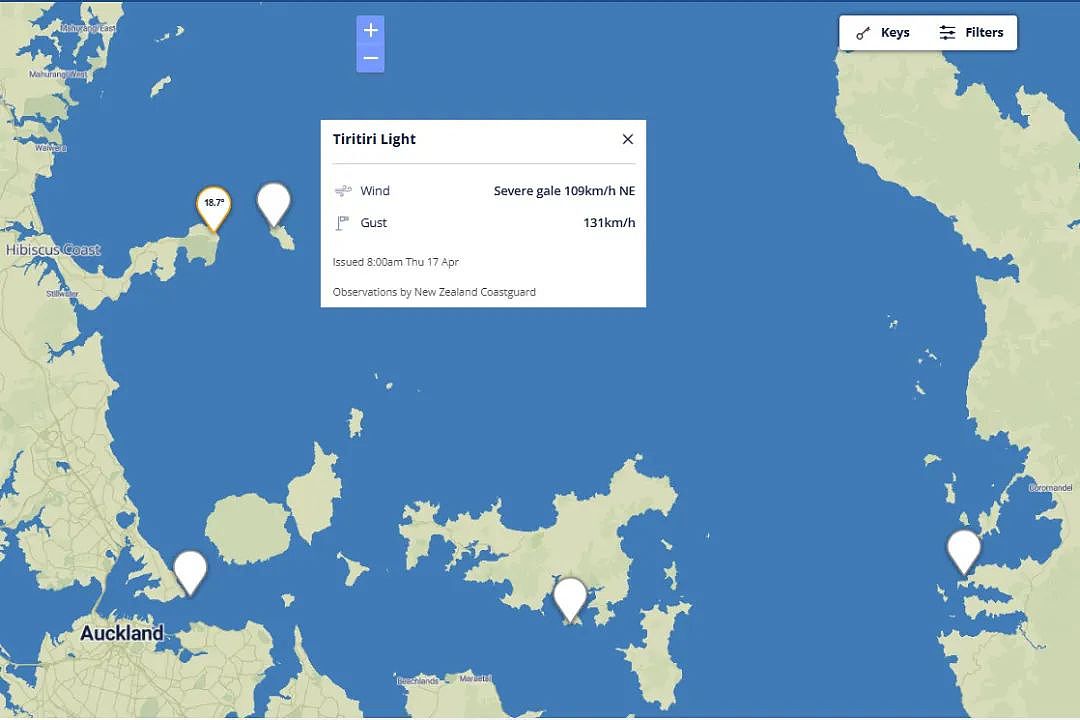
Task: Click 'Observations by New Zealand Coastguard' text
Action: coord(434,292)
